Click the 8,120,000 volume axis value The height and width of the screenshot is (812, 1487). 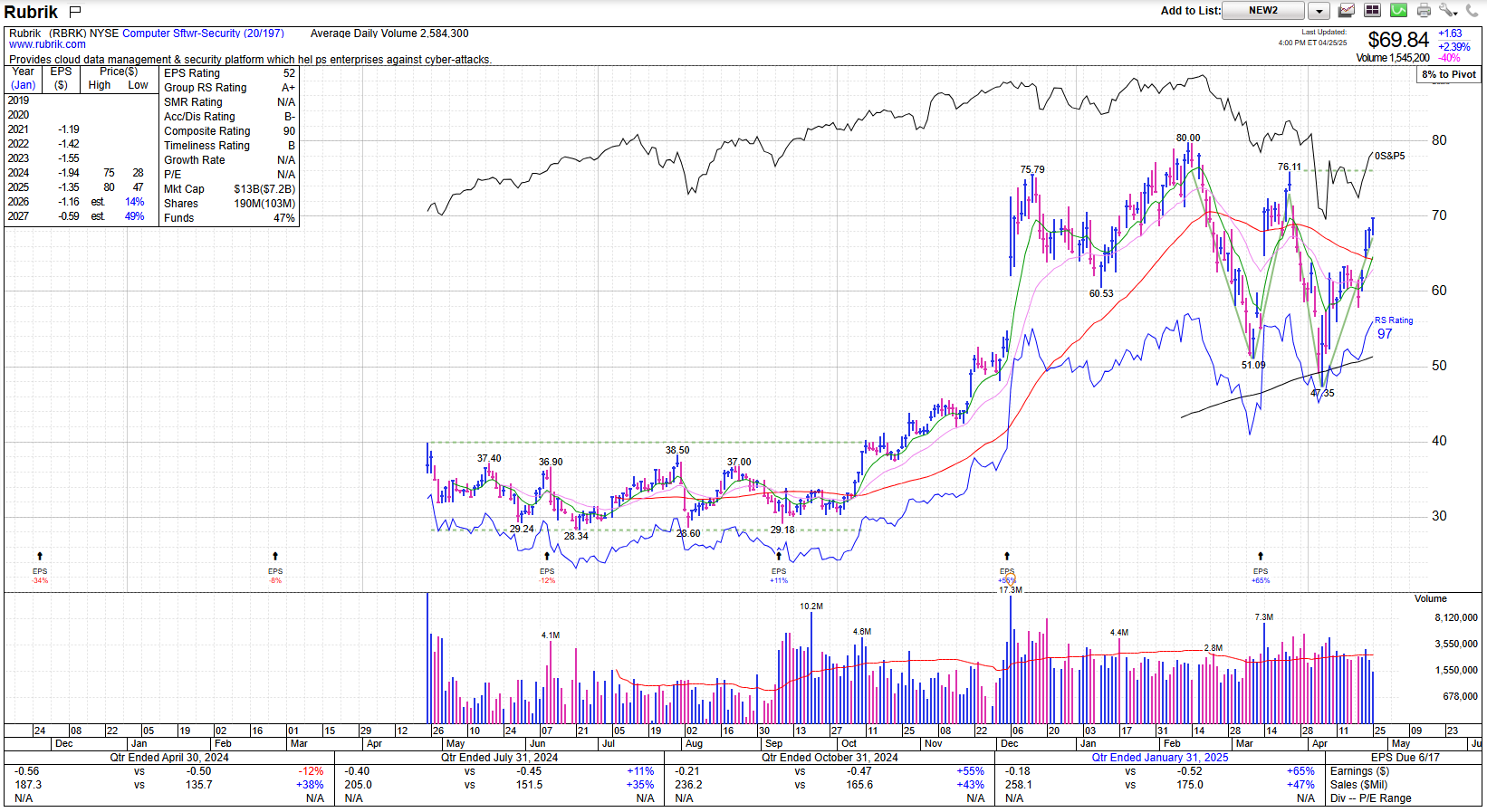[x=1456, y=617]
